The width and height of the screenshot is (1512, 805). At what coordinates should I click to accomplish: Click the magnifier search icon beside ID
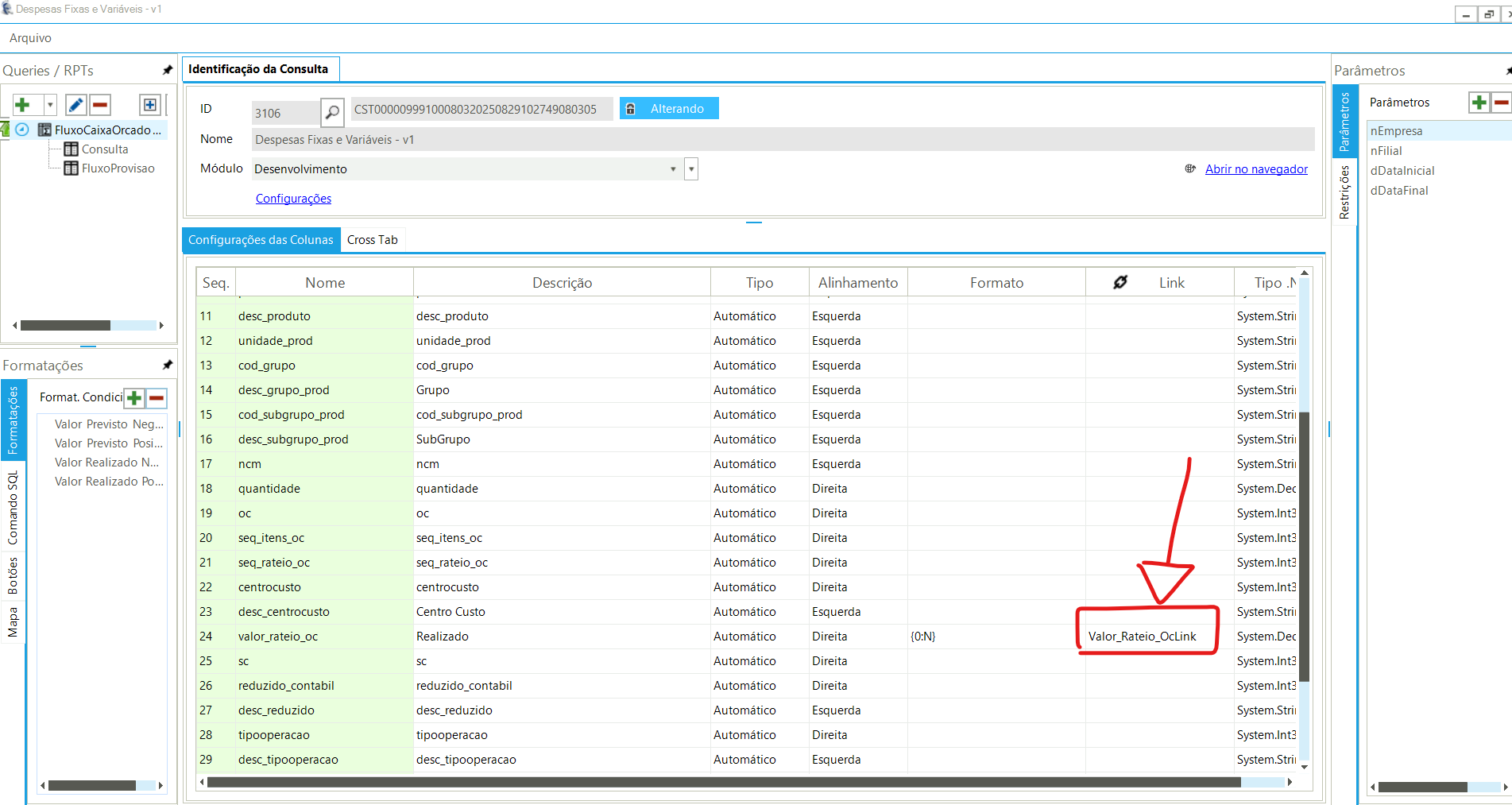coord(332,113)
